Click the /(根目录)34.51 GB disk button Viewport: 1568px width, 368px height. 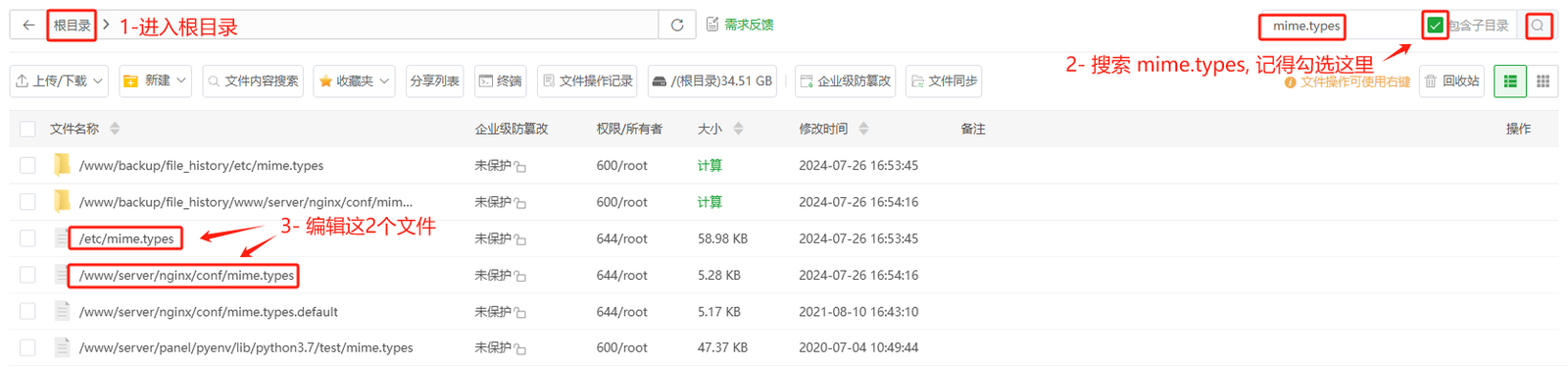(712, 81)
